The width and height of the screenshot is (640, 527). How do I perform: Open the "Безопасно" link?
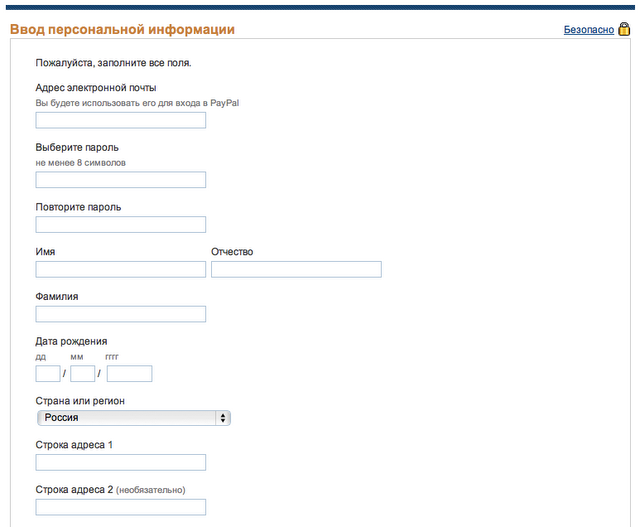coord(588,30)
